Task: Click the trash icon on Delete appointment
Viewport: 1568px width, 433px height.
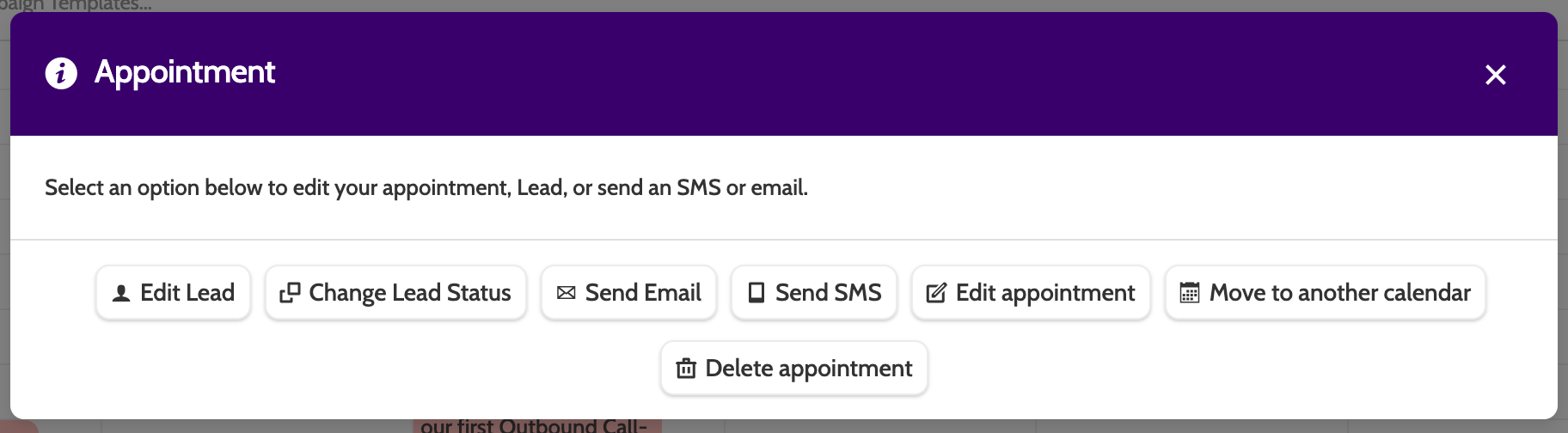Action: pyautogui.click(x=686, y=369)
